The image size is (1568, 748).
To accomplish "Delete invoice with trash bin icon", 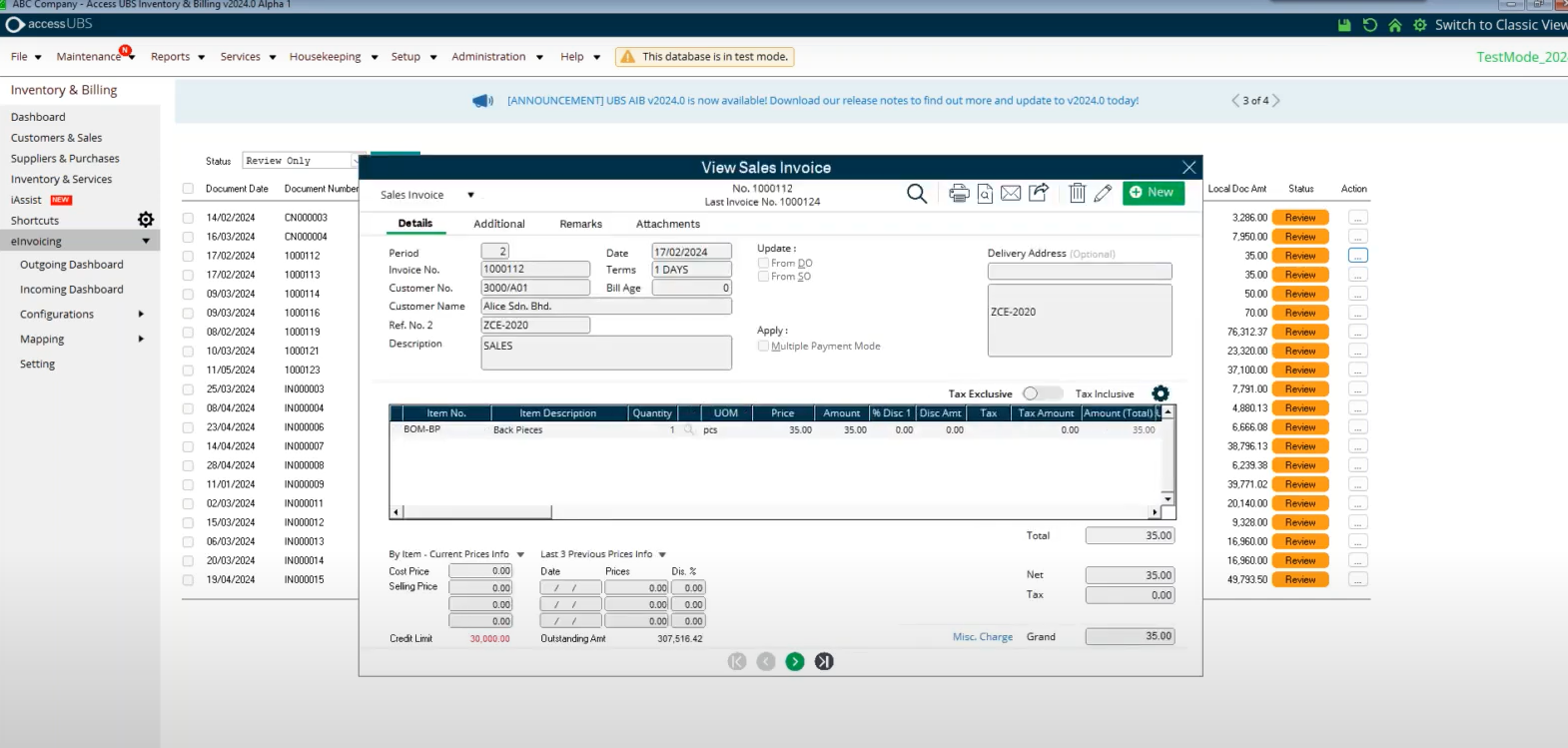I will tap(1077, 193).
